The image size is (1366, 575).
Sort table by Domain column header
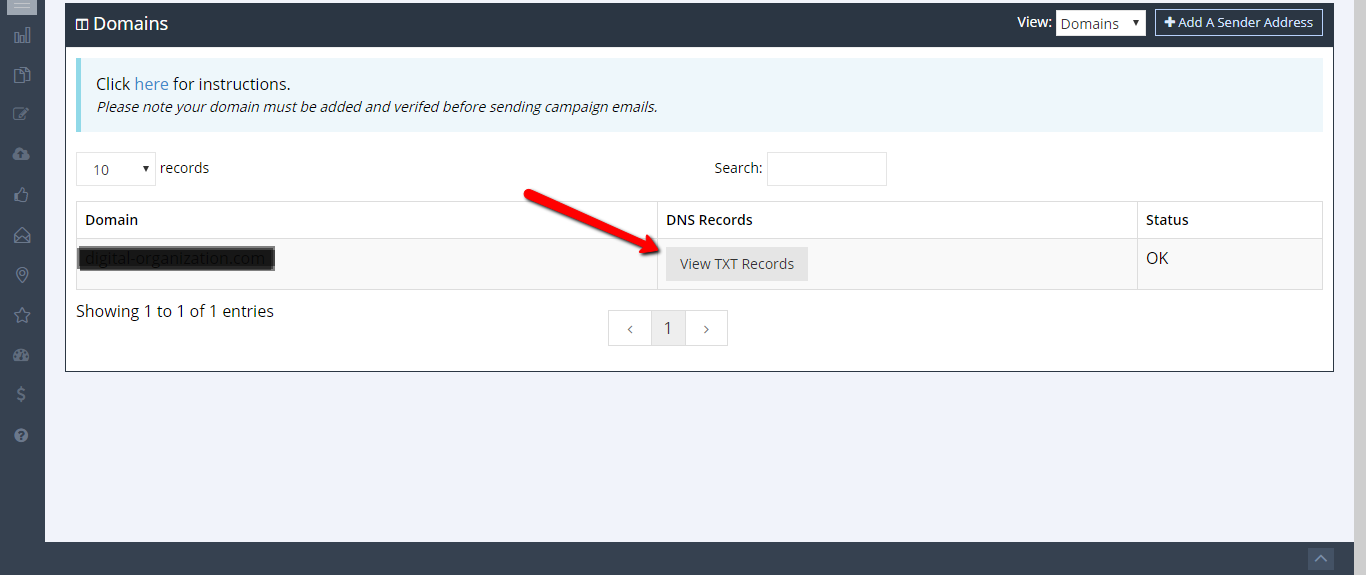(x=112, y=220)
